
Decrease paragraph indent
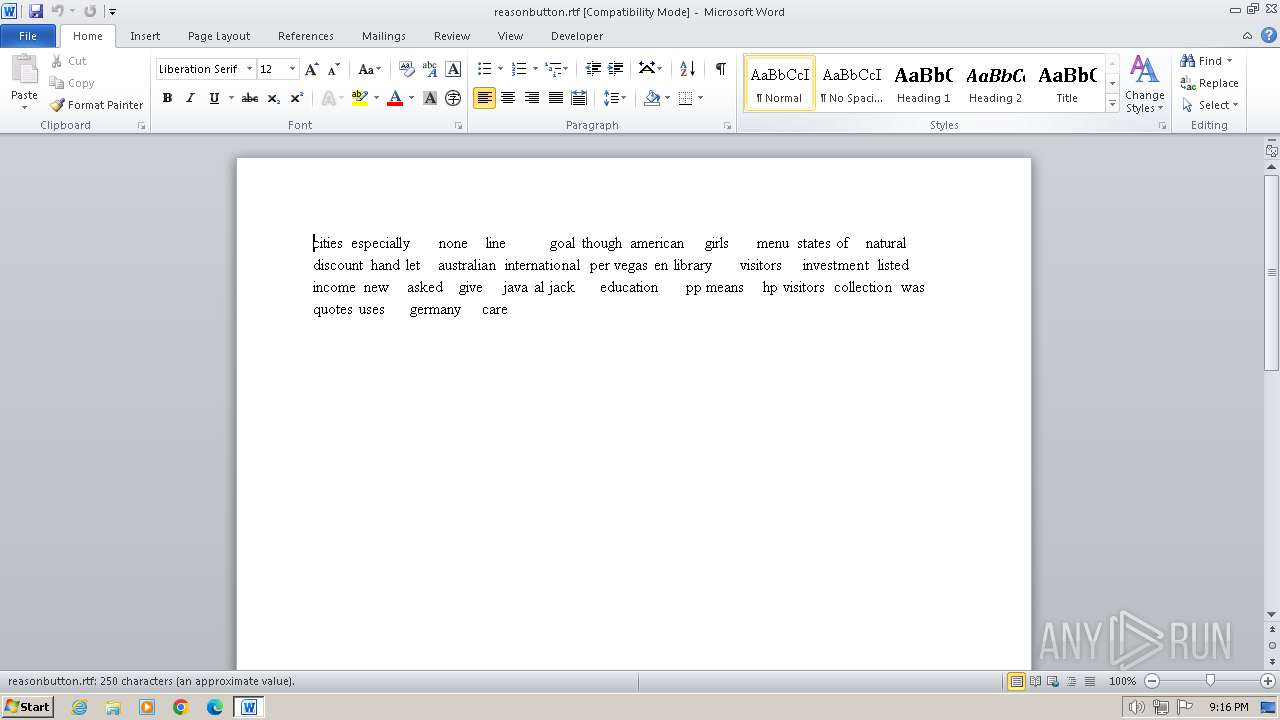(593, 69)
